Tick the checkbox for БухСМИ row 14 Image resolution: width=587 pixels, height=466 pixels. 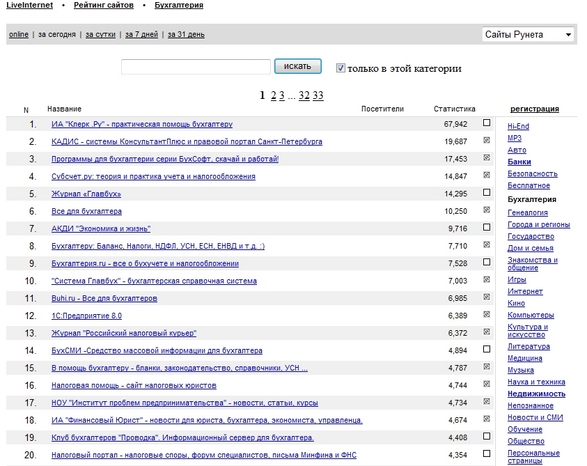pos(486,349)
